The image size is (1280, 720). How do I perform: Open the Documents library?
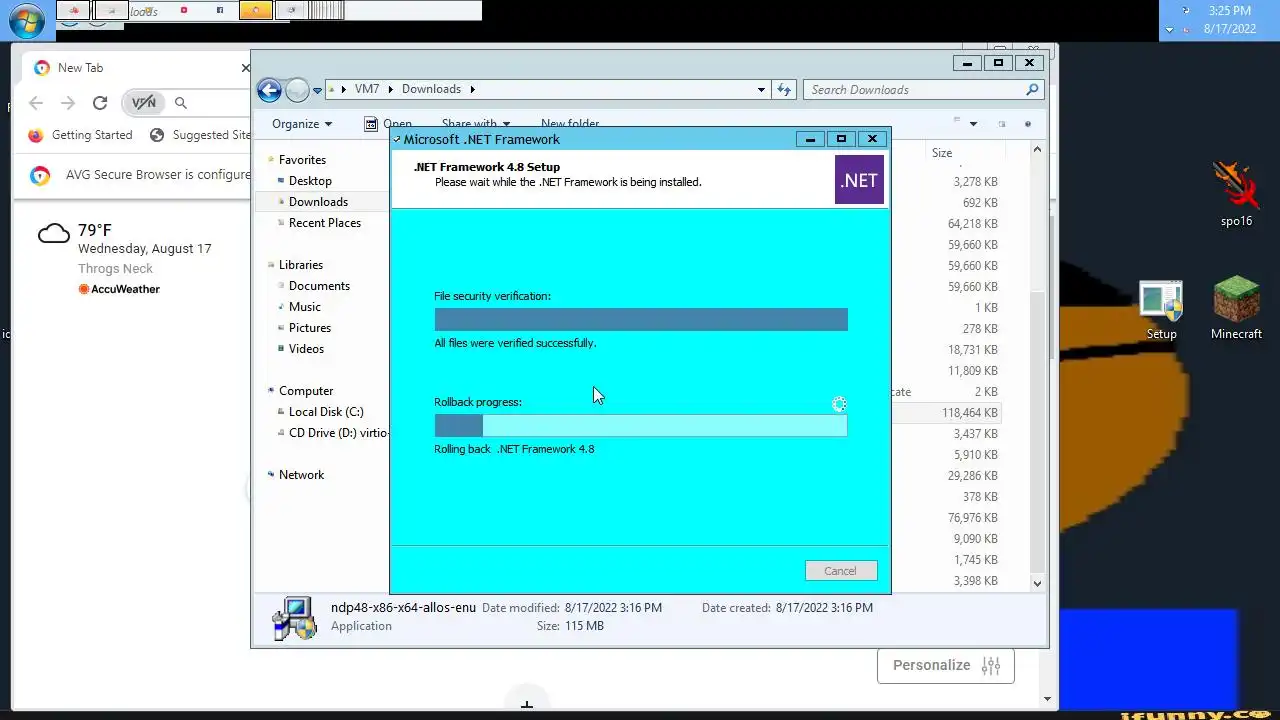(319, 286)
